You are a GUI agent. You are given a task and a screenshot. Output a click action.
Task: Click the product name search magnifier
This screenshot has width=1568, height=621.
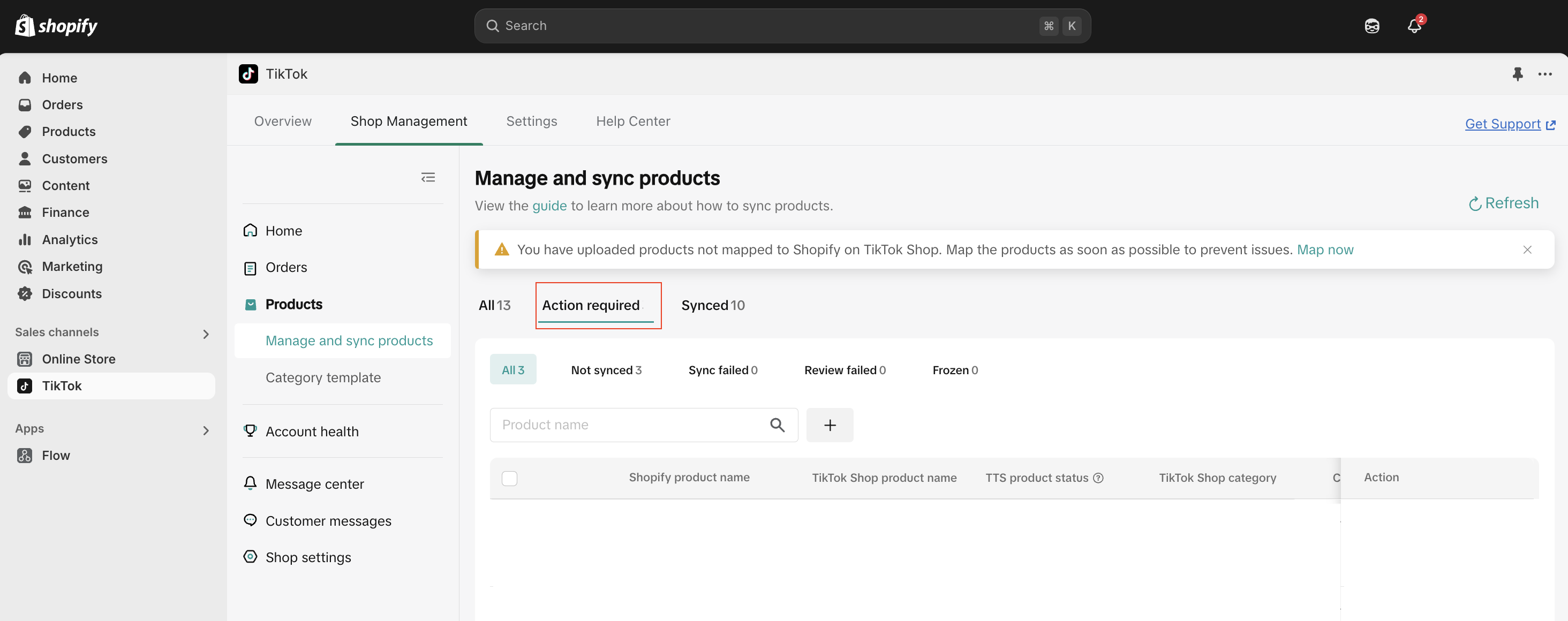tap(777, 425)
